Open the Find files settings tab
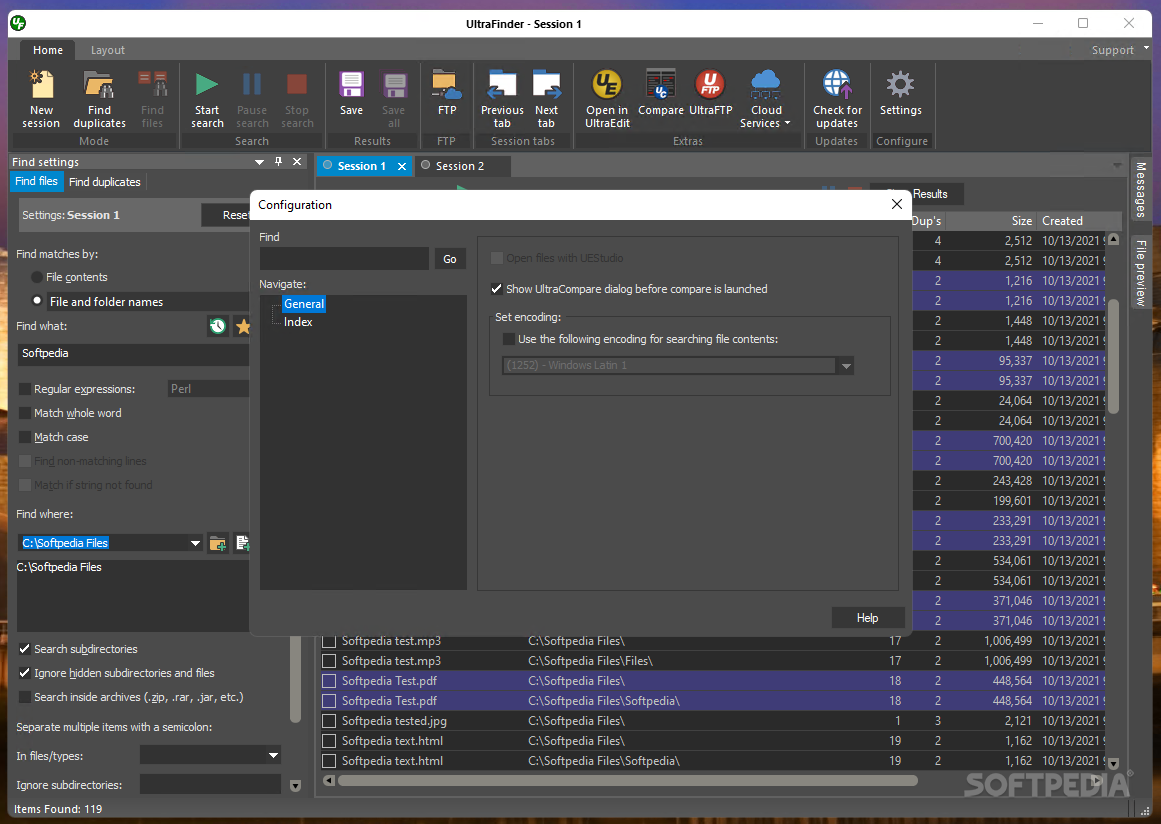This screenshot has width=1161, height=824. [36, 181]
